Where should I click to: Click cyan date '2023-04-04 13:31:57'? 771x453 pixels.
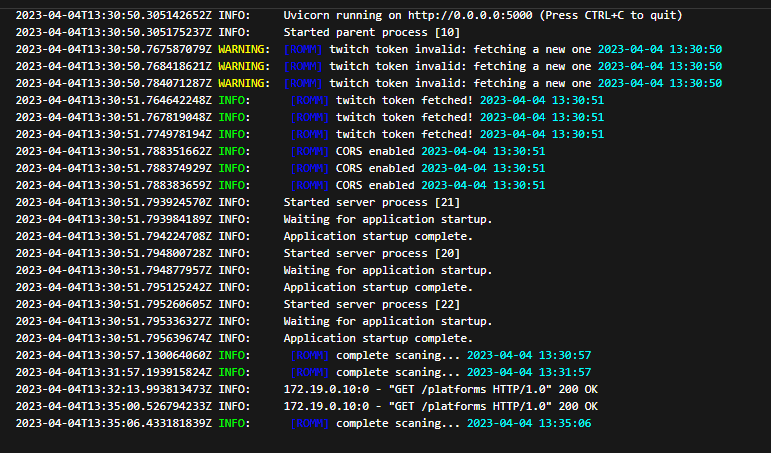pos(529,372)
